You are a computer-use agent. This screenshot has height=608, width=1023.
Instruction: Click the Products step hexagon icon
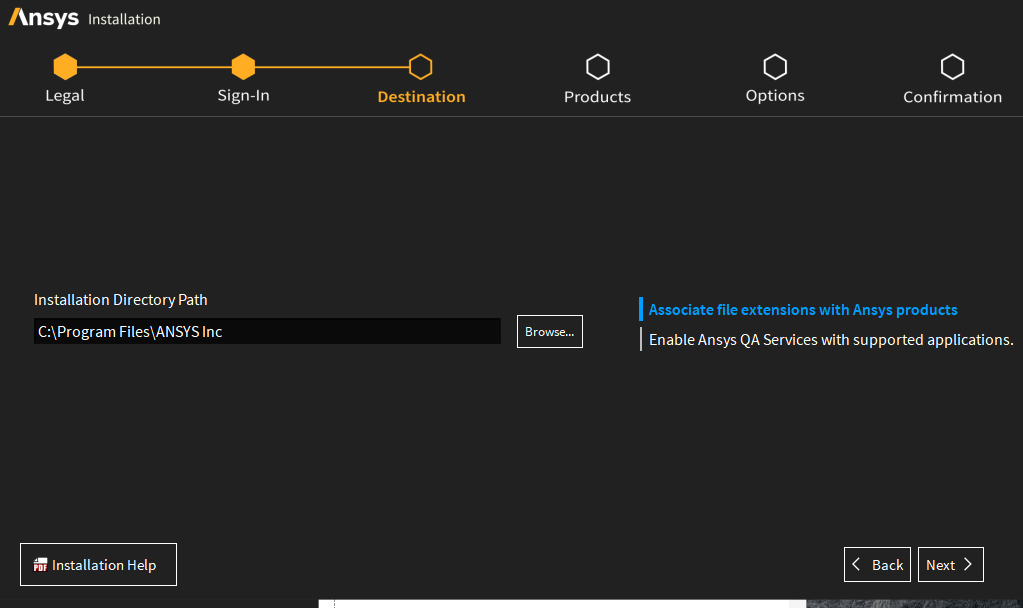pos(597,67)
